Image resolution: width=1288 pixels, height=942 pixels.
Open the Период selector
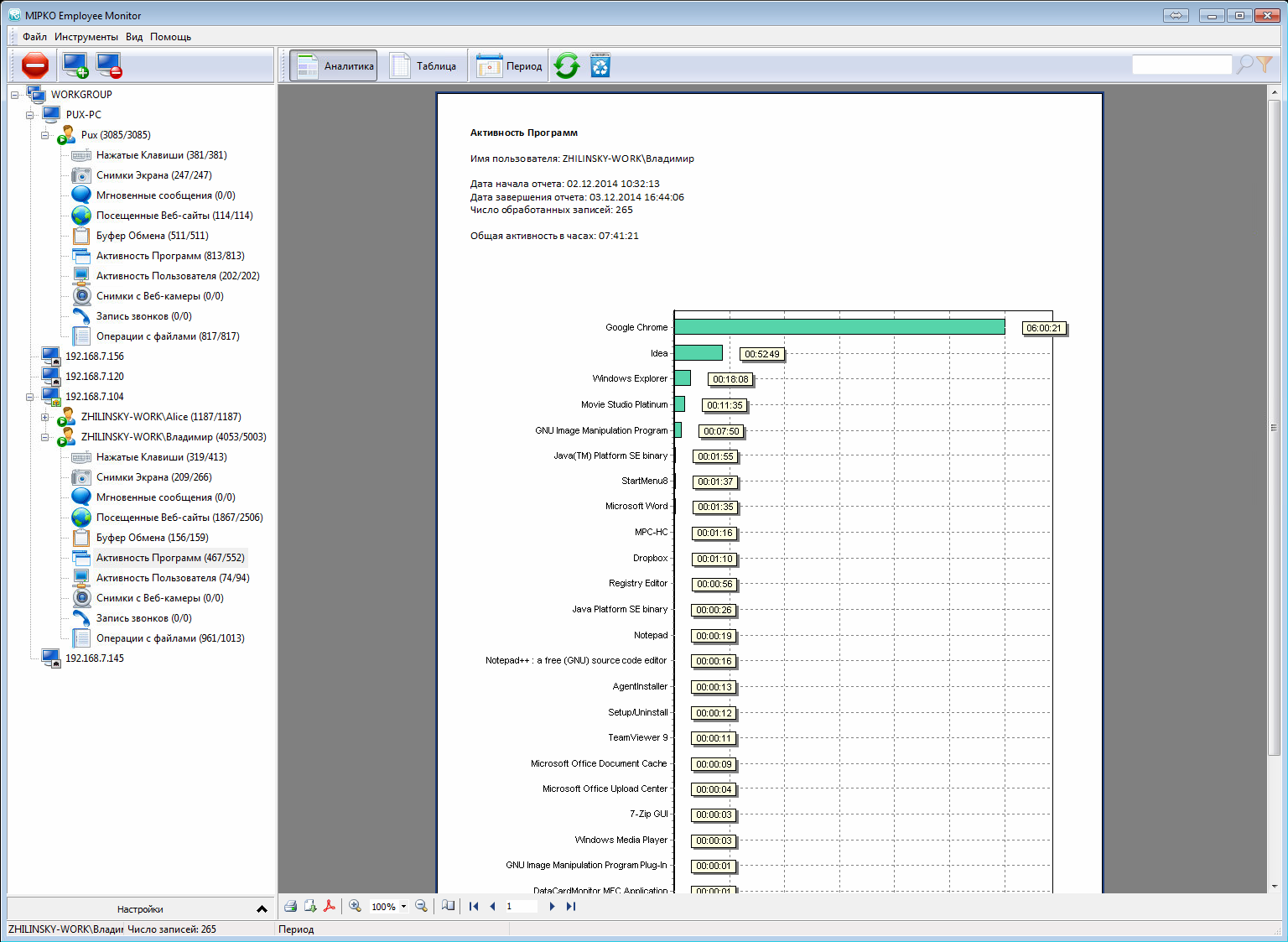pyautogui.click(x=509, y=65)
